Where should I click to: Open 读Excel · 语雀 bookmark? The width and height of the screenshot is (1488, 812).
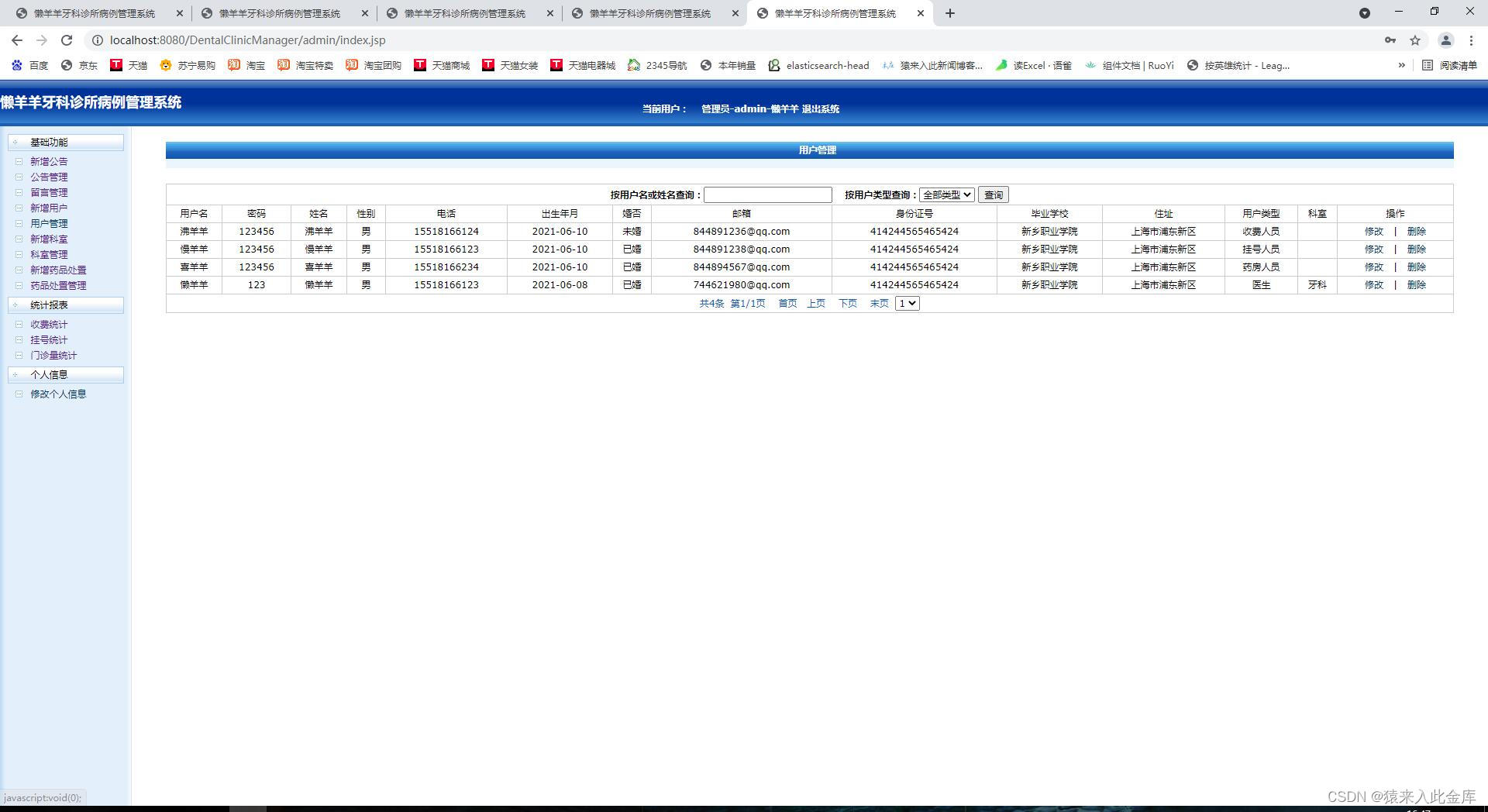[1034, 65]
